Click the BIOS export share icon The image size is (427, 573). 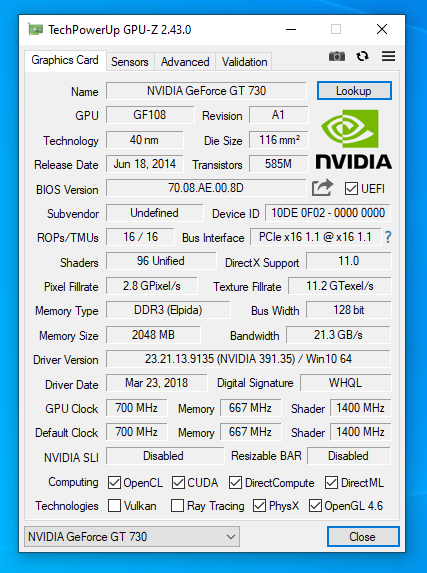322,188
